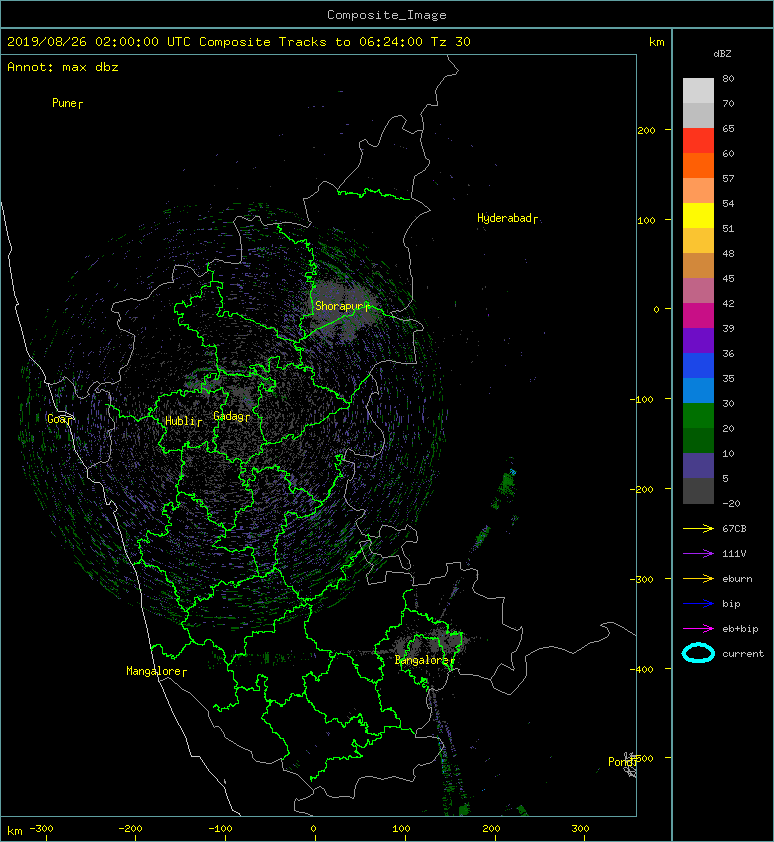
Task: Click the '80' dBZ scale value
Action: click(728, 78)
